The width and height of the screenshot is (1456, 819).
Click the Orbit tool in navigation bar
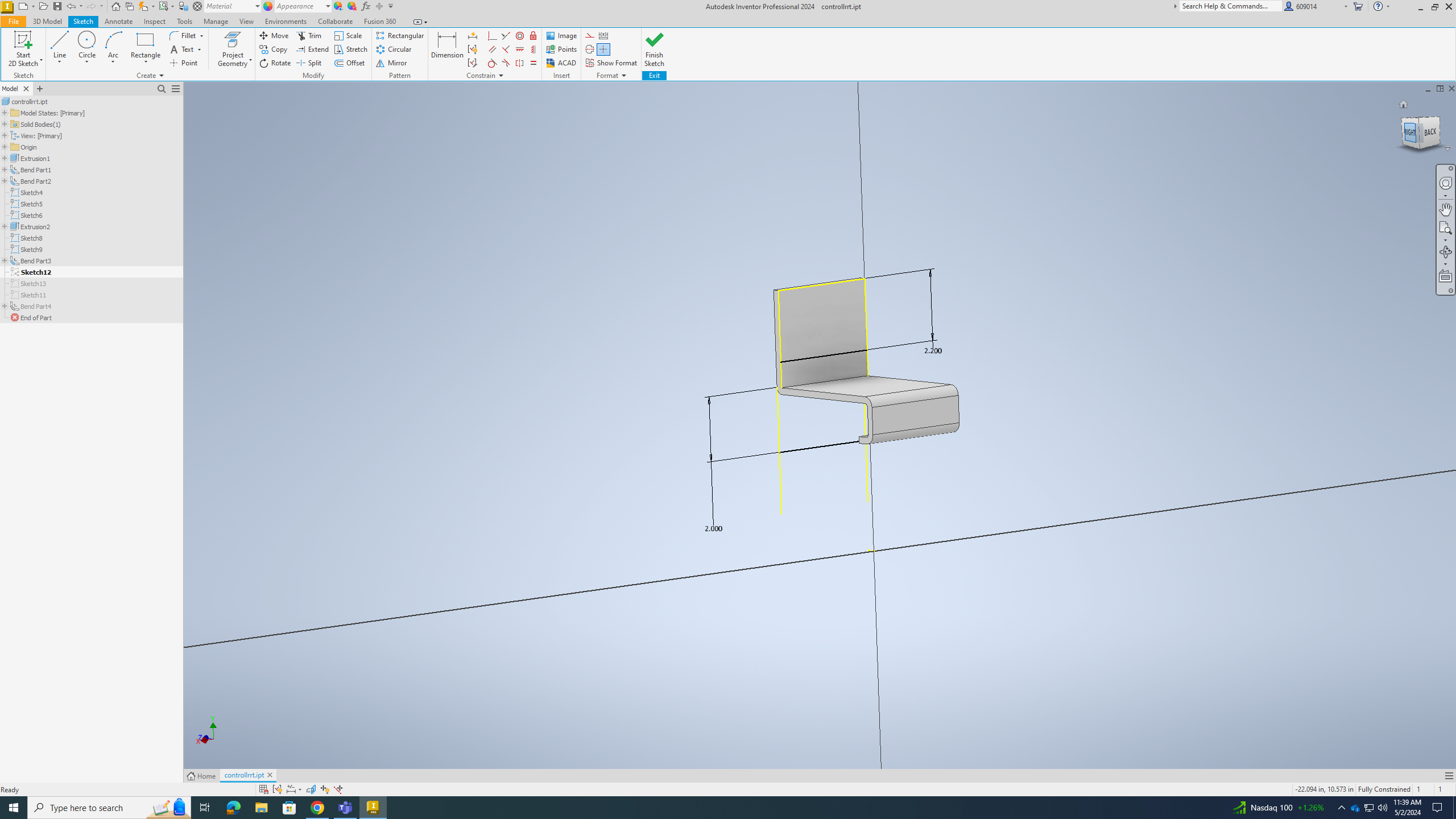click(1445, 252)
